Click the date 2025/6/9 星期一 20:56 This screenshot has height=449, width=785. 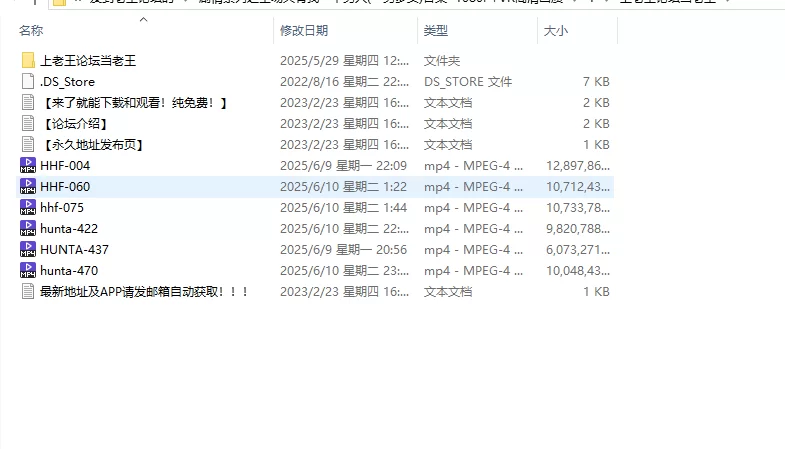(x=343, y=249)
